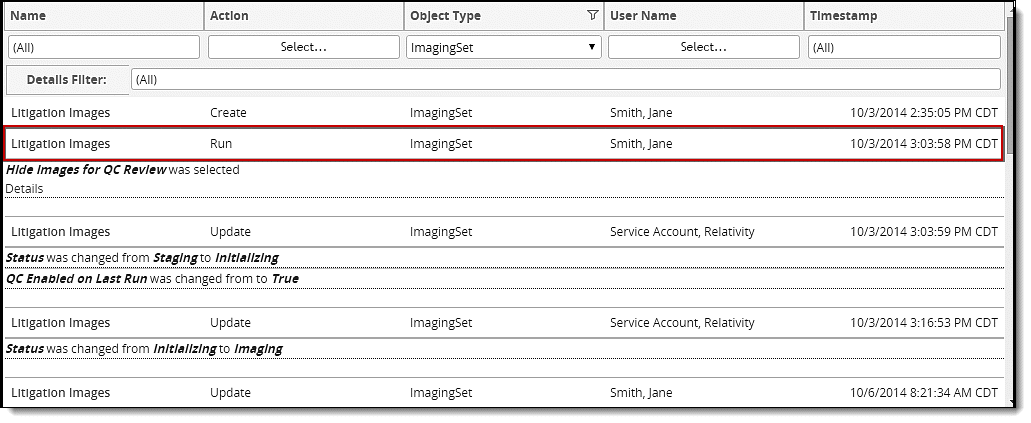
Task: Click the vertical scrollbar on the right
Action: tap(1012, 200)
